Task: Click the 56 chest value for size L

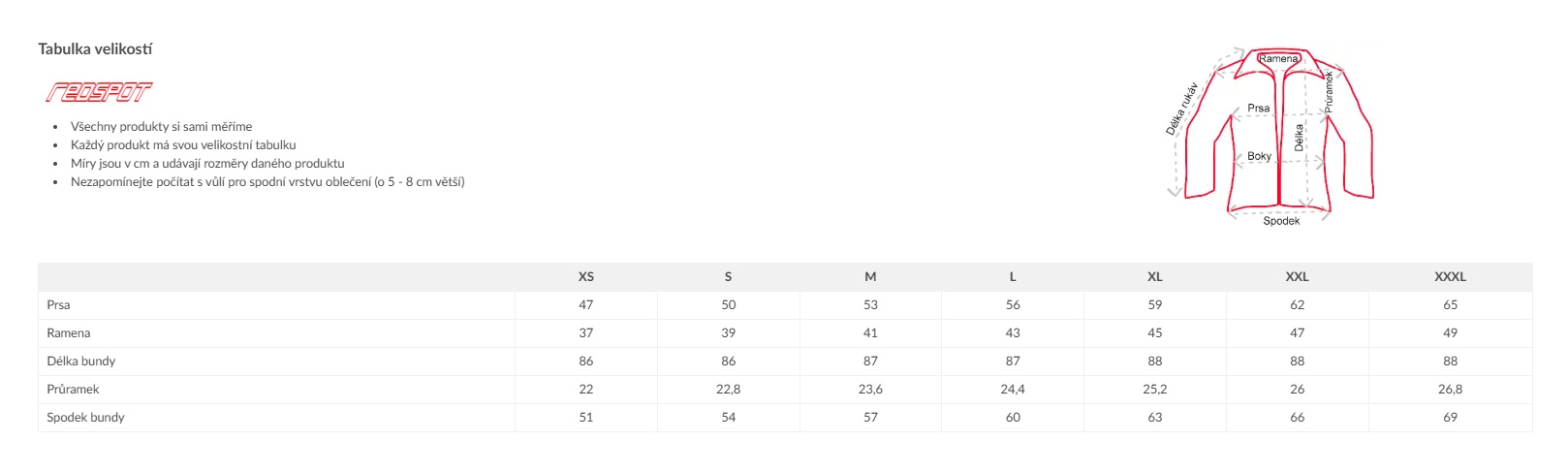Action: click(x=1013, y=304)
